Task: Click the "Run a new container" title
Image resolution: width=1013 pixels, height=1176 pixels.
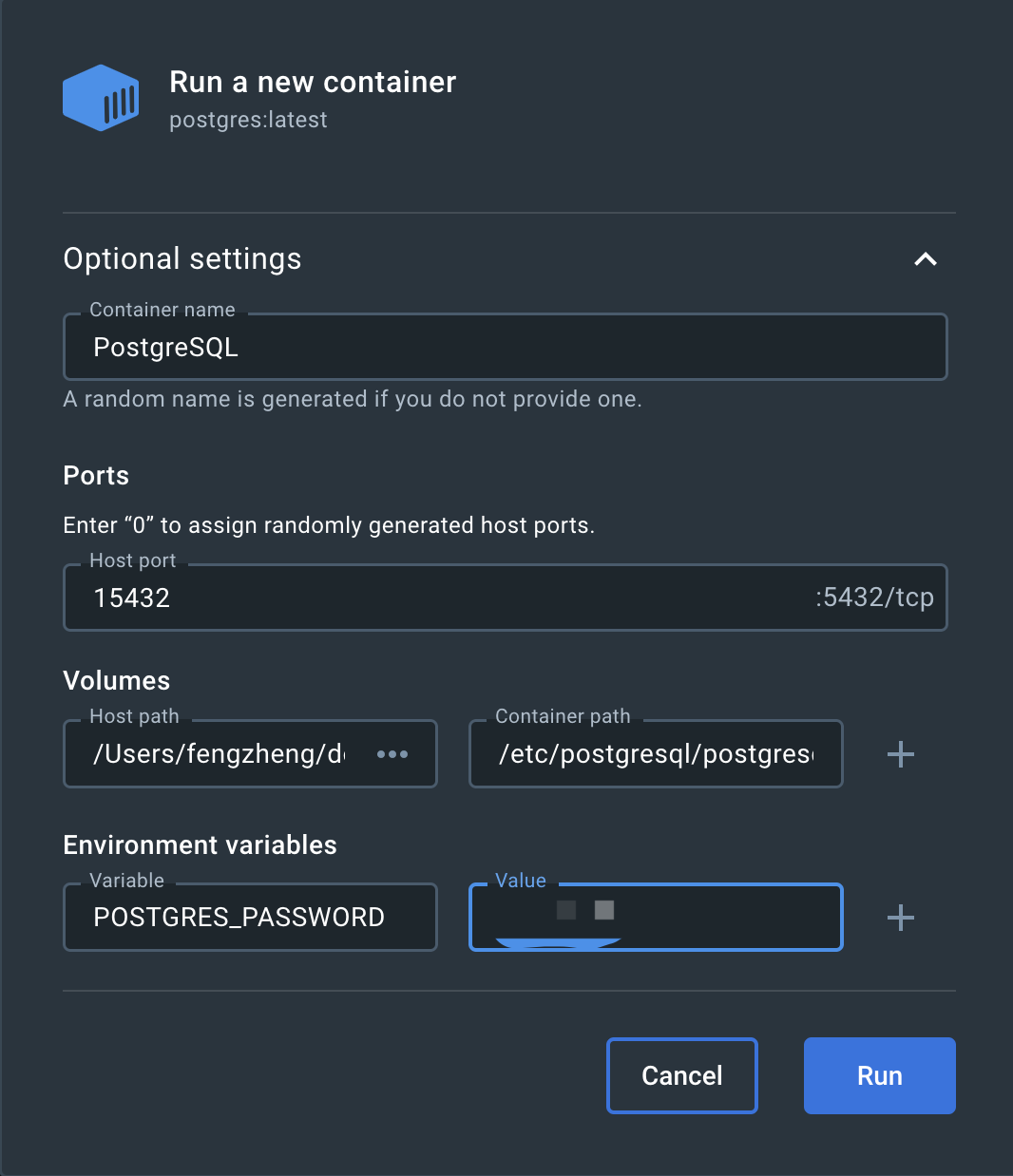Action: point(313,83)
